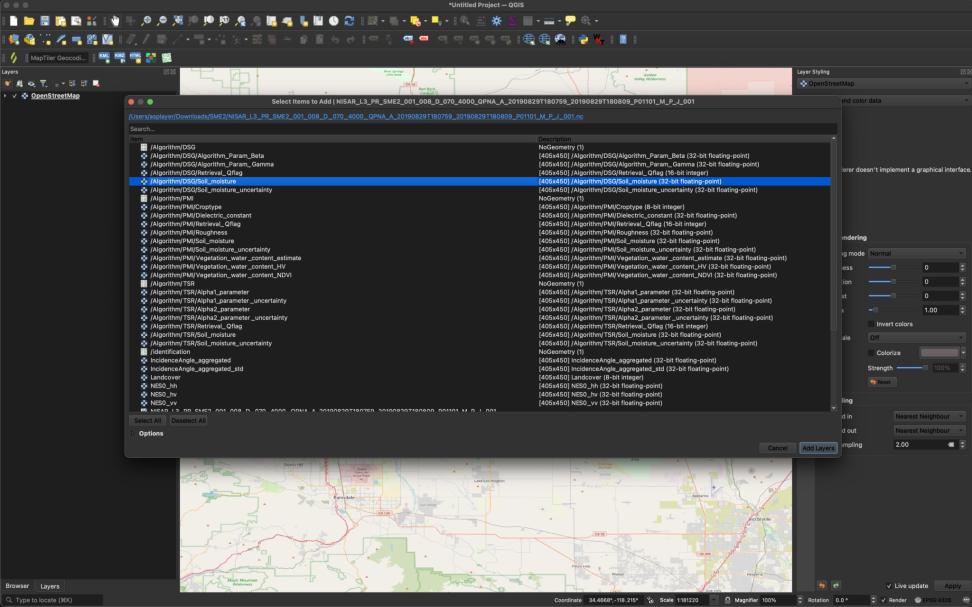The height and width of the screenshot is (607, 972).
Task: Open the Data Source Manager icon
Action: (x=14, y=40)
